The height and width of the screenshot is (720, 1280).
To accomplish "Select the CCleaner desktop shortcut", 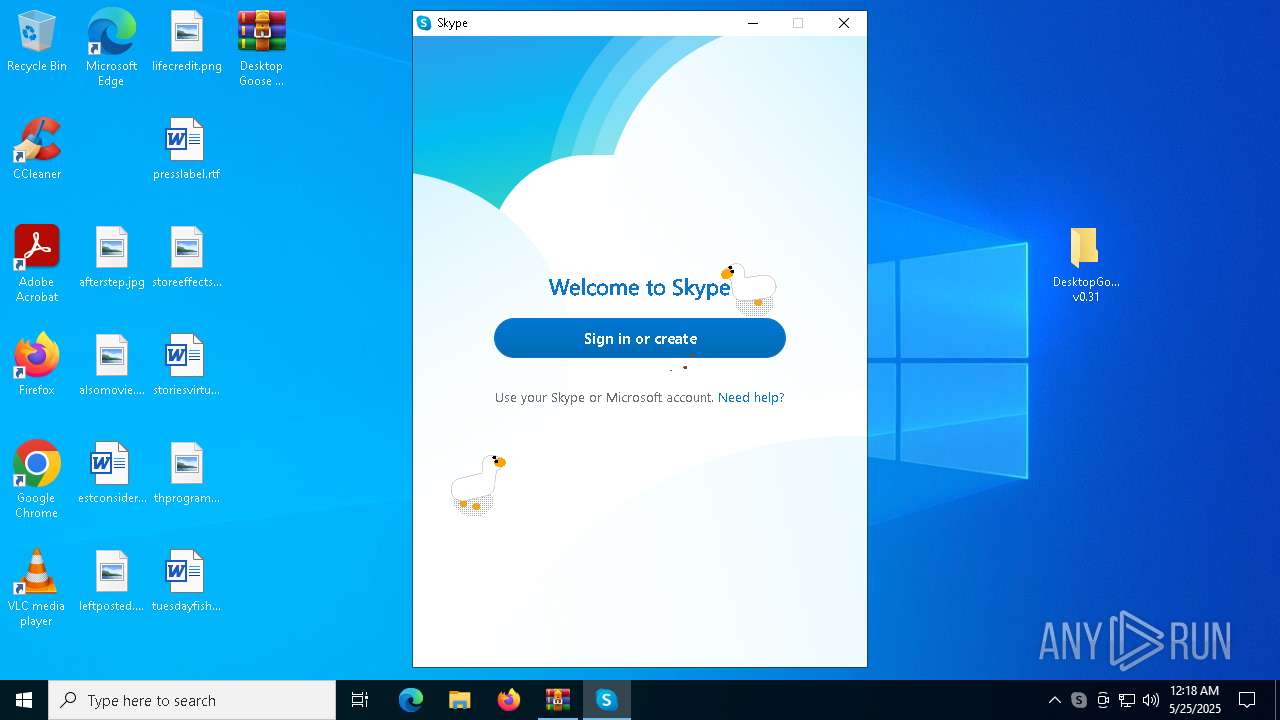I will tap(37, 150).
